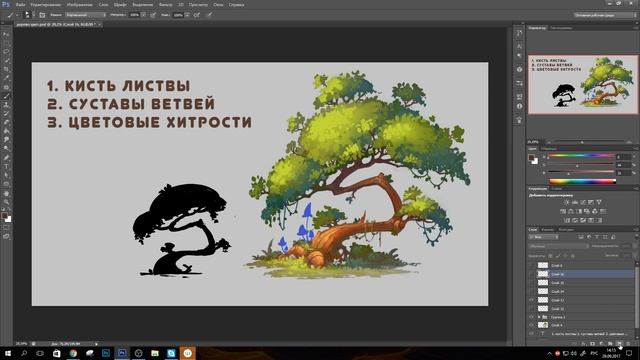Create a new layer in Layers panel
The image size is (640, 360).
pos(619,344)
